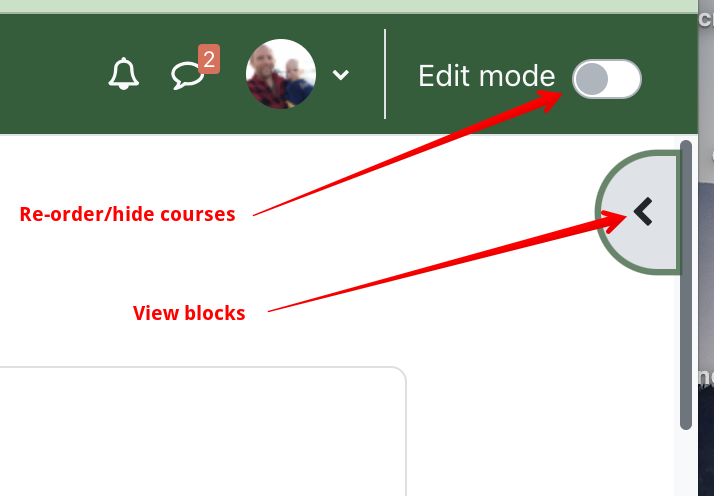Click the scrollbar track below the thumb

click(686, 462)
